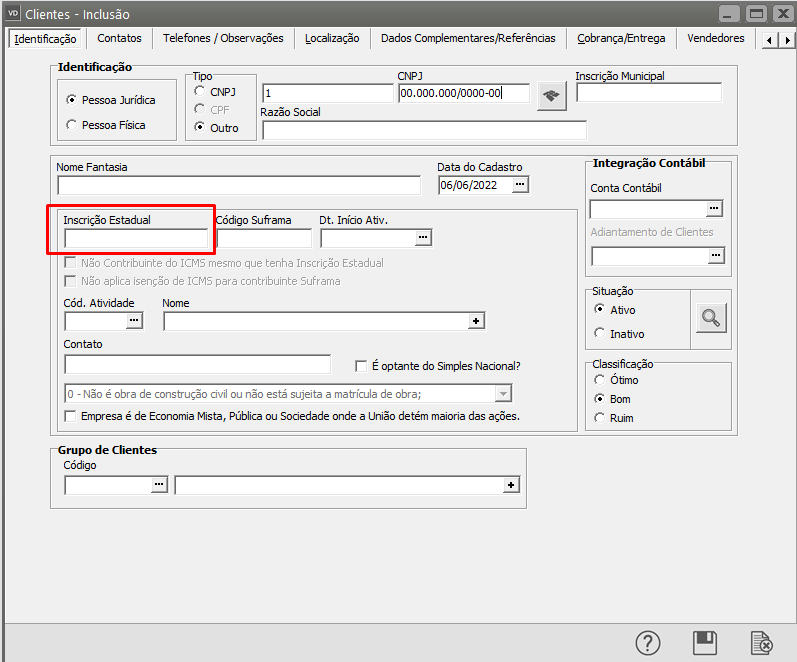
Task: Open the Cobrança/Entrega tab
Action: pyautogui.click(x=620, y=38)
